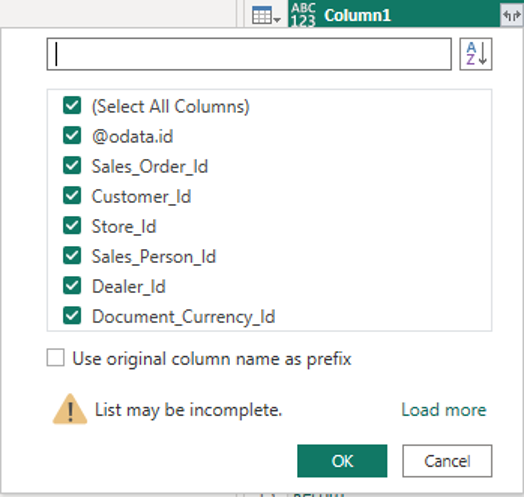Click the Sales_Order_Id label text
Viewport: 524px width, 498px height.
[x=150, y=166]
